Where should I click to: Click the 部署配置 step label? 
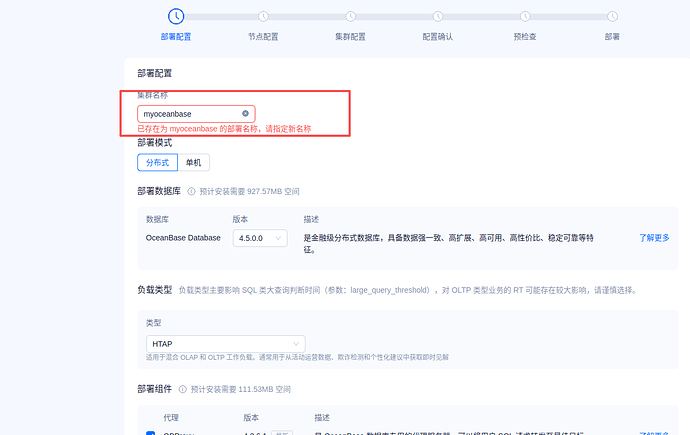[176, 37]
